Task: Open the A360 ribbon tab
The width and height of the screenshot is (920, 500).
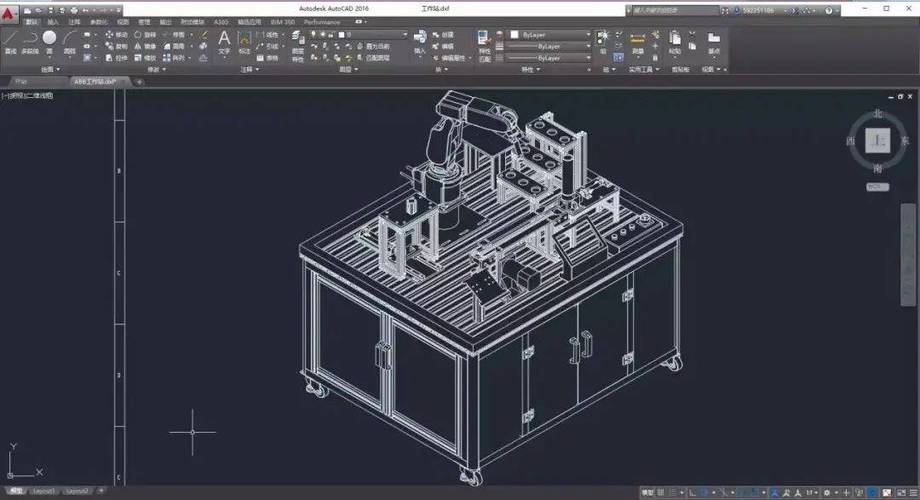Action: pos(221,22)
